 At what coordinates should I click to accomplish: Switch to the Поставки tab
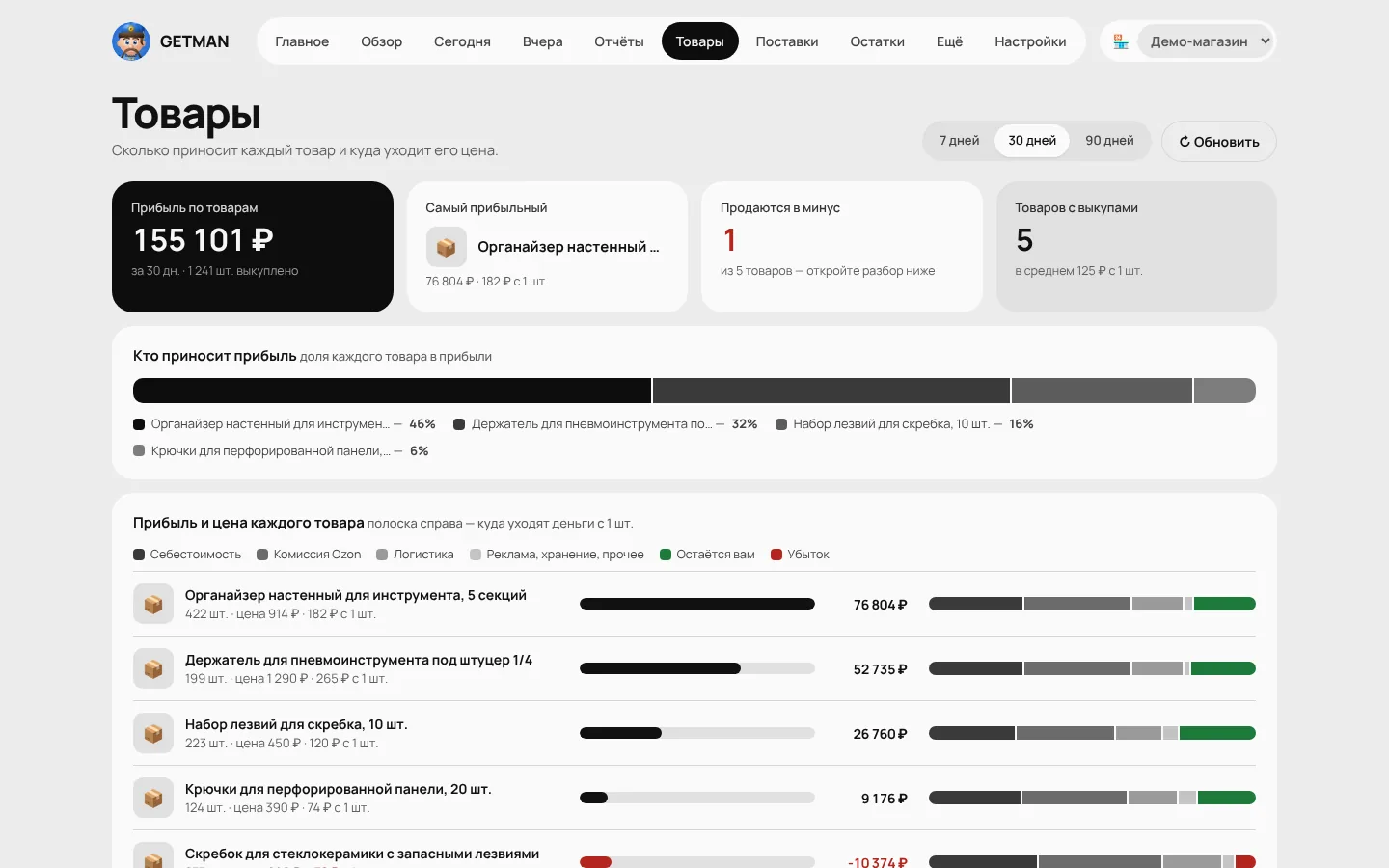coord(787,41)
